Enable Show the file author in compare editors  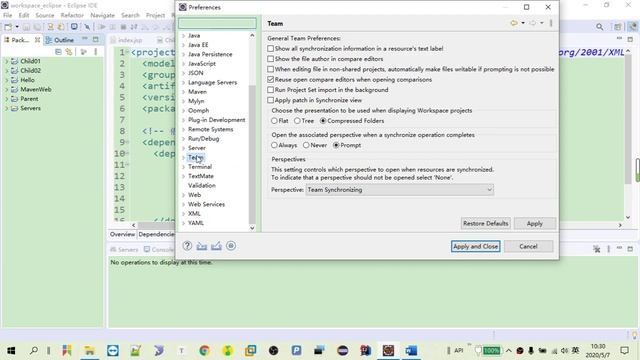[x=270, y=59]
